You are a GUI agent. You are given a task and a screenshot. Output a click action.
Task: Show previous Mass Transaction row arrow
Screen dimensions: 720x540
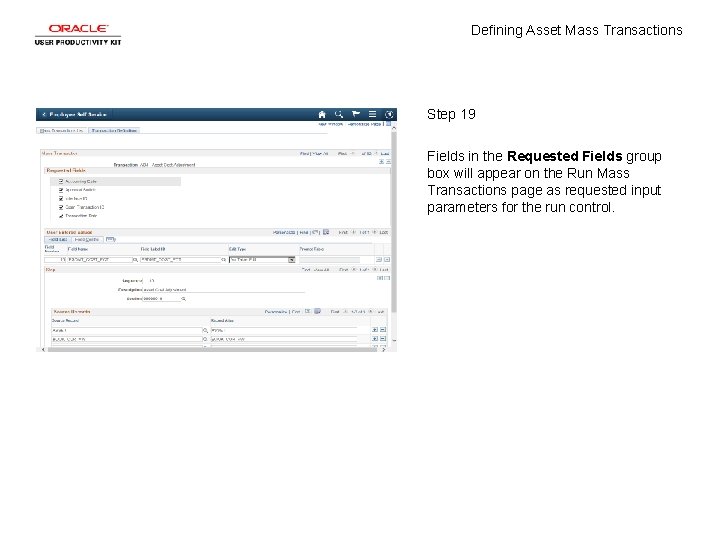click(353, 154)
